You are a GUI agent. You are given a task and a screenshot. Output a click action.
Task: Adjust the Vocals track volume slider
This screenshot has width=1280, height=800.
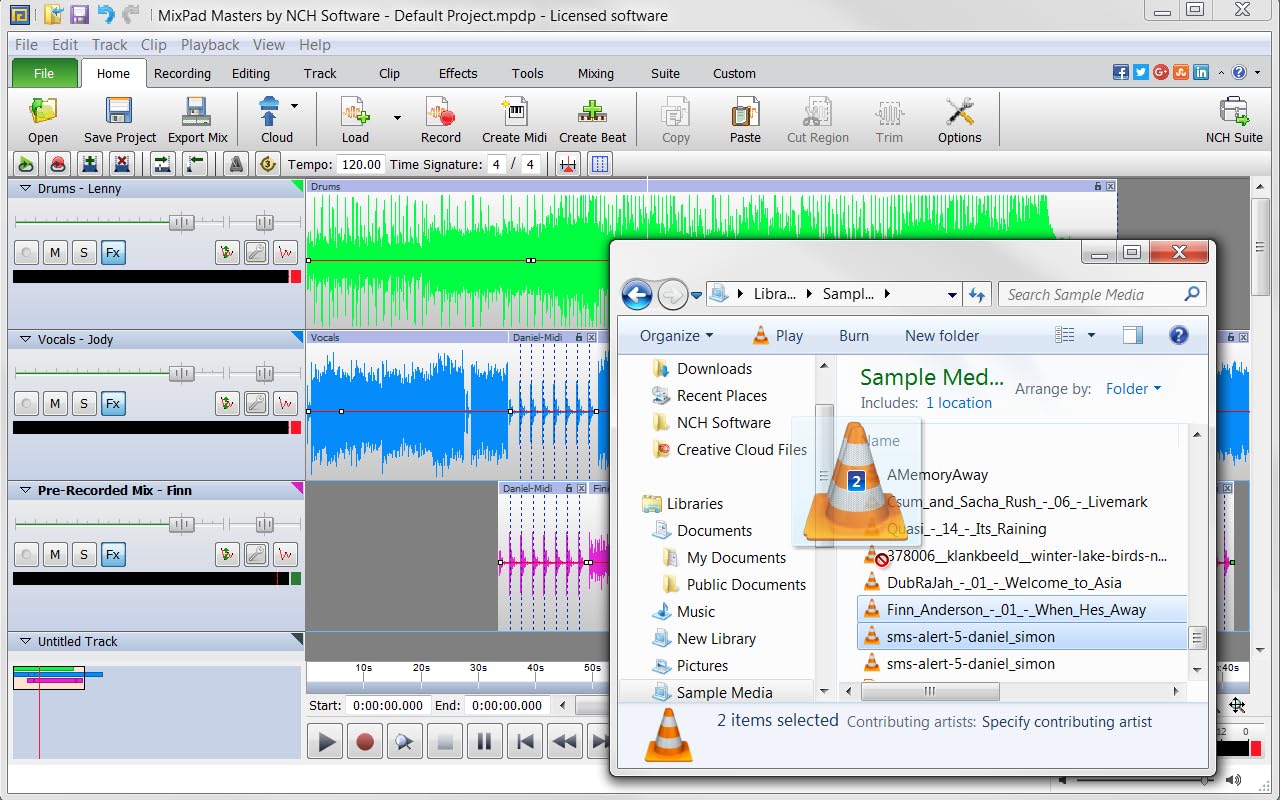pos(182,373)
